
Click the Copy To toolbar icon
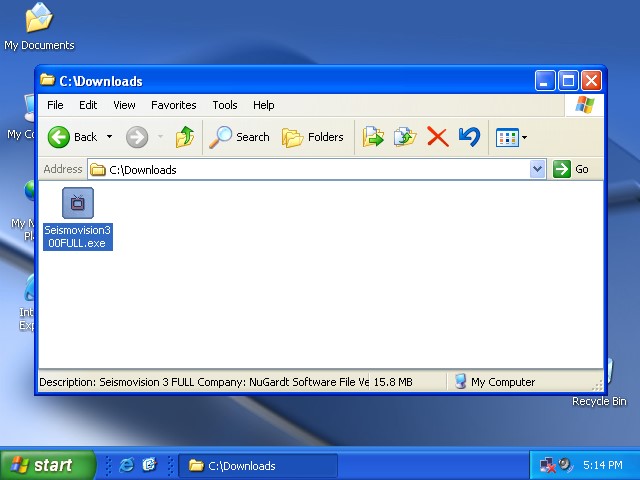click(405, 137)
